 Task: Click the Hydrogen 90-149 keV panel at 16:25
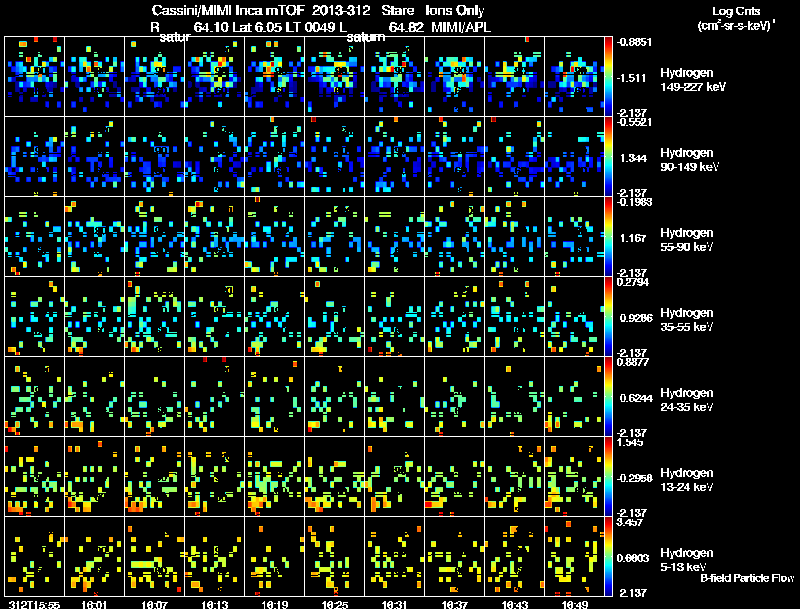tap(335, 157)
